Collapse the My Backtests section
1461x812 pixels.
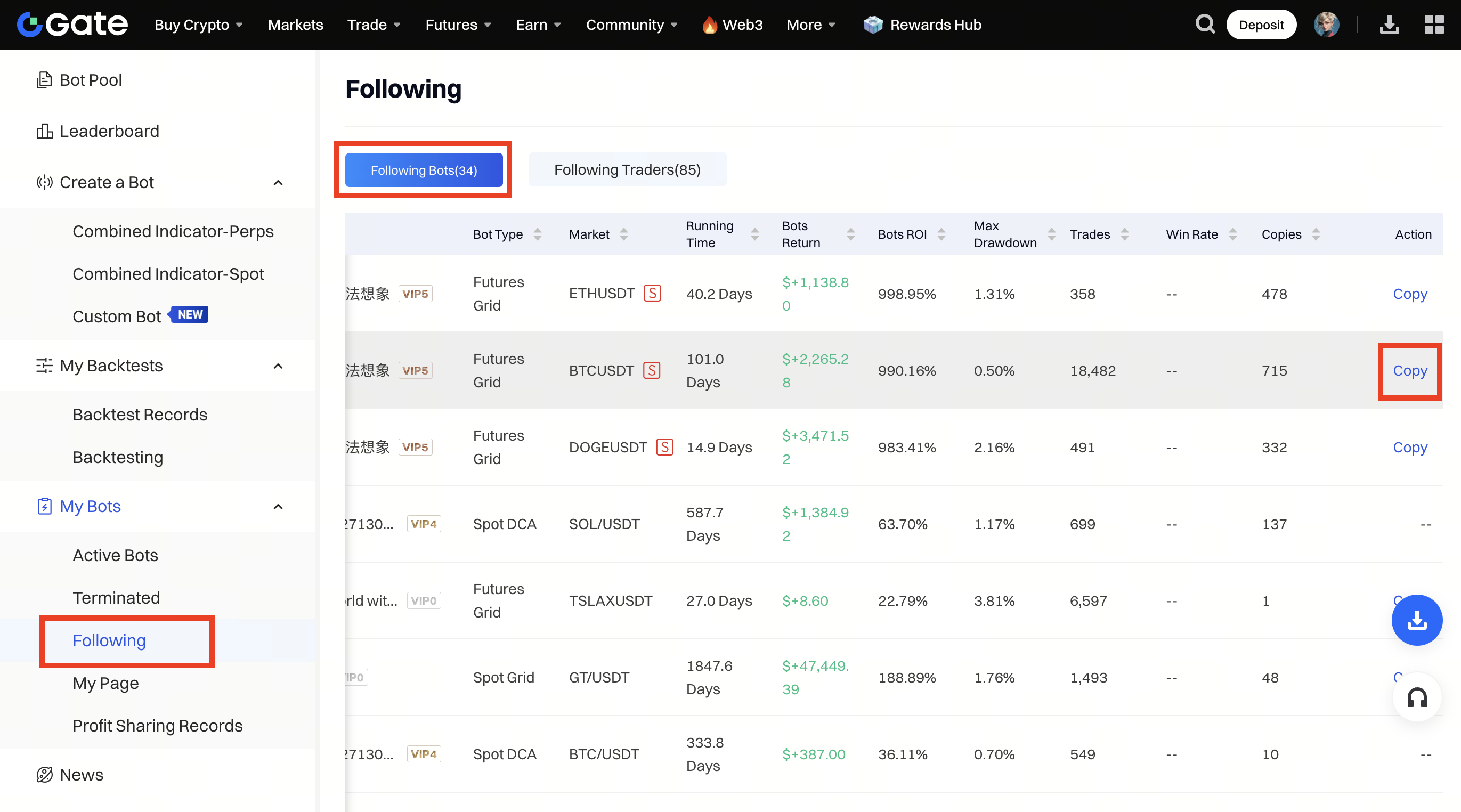[278, 366]
